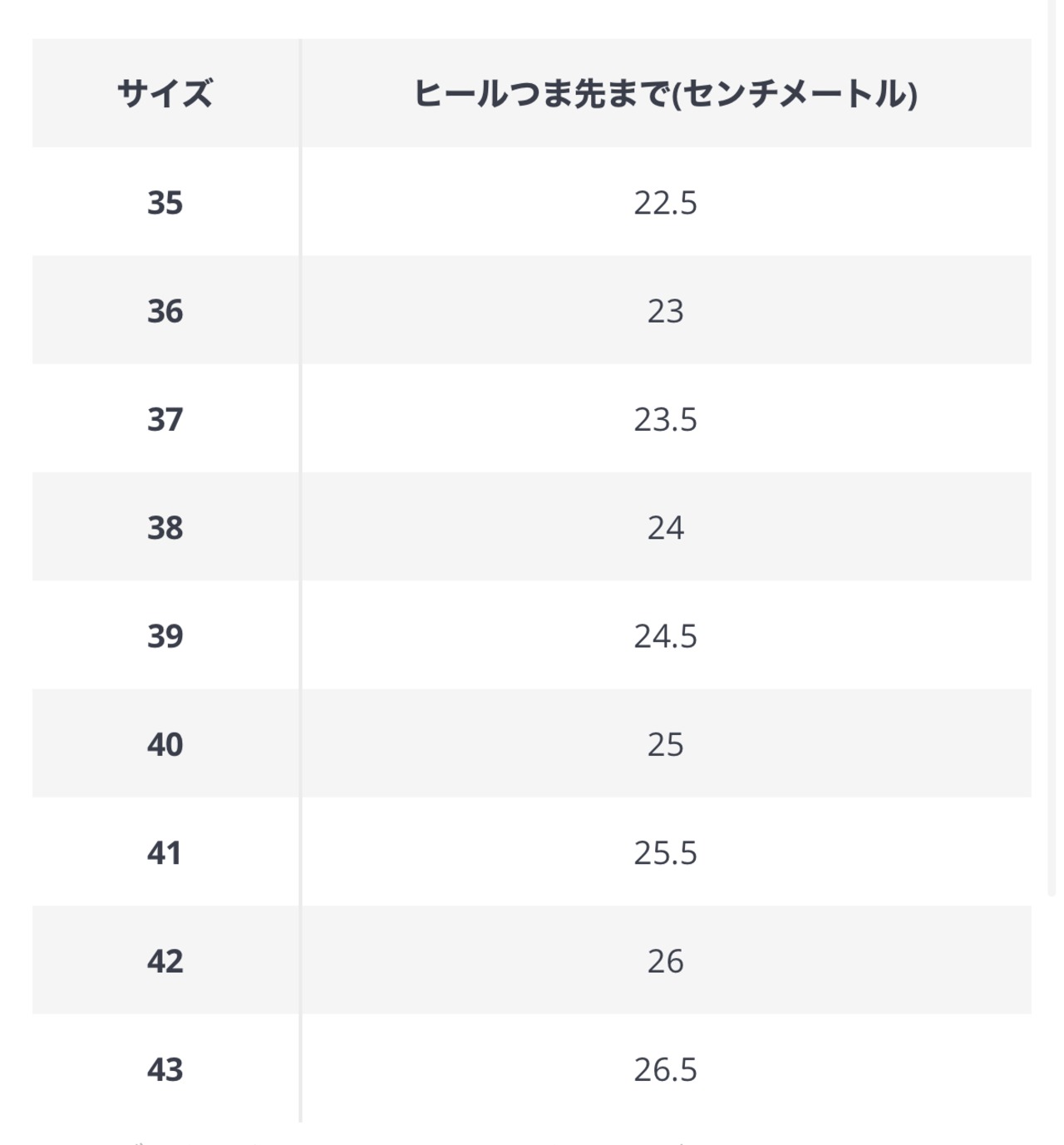Screen dimensions: 1064x1145
Task: Click the 24 measurement cell
Action: click(665, 527)
